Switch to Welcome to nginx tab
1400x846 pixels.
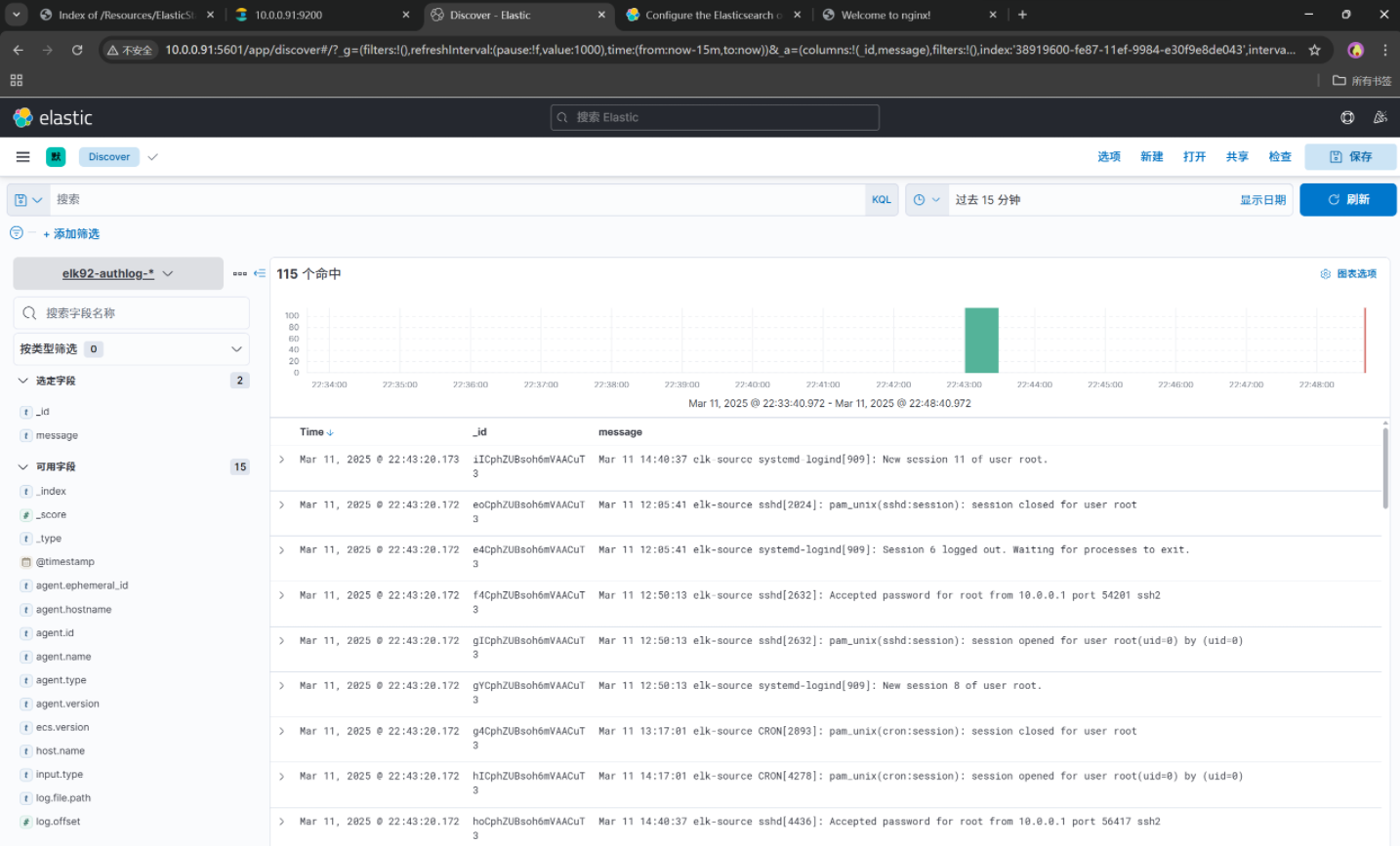click(x=909, y=15)
